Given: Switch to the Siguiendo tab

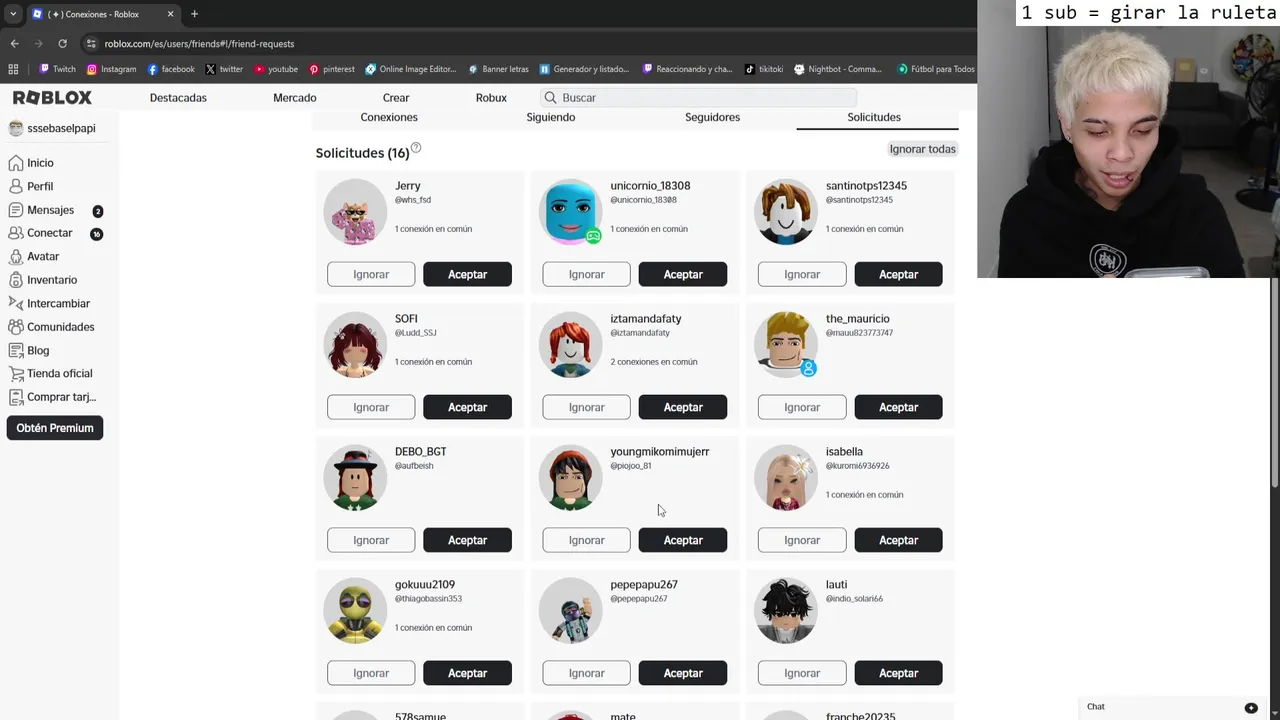Looking at the screenshot, I should [551, 117].
